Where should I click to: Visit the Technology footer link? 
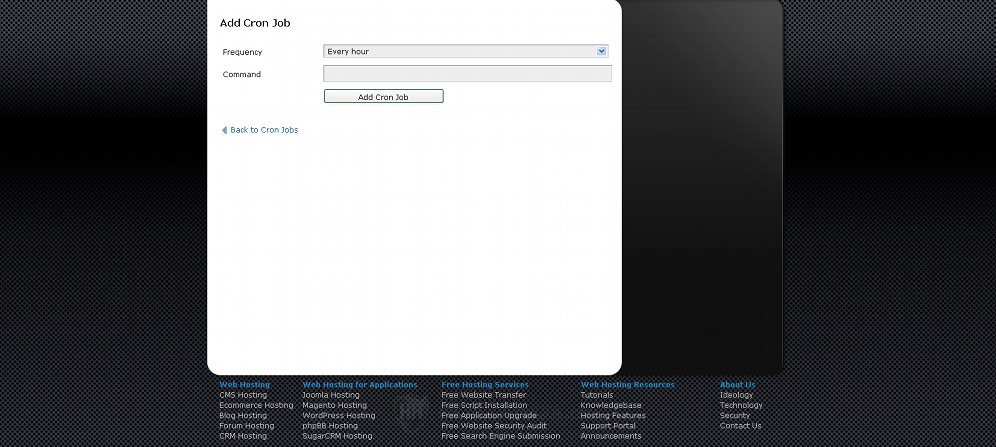tap(741, 405)
